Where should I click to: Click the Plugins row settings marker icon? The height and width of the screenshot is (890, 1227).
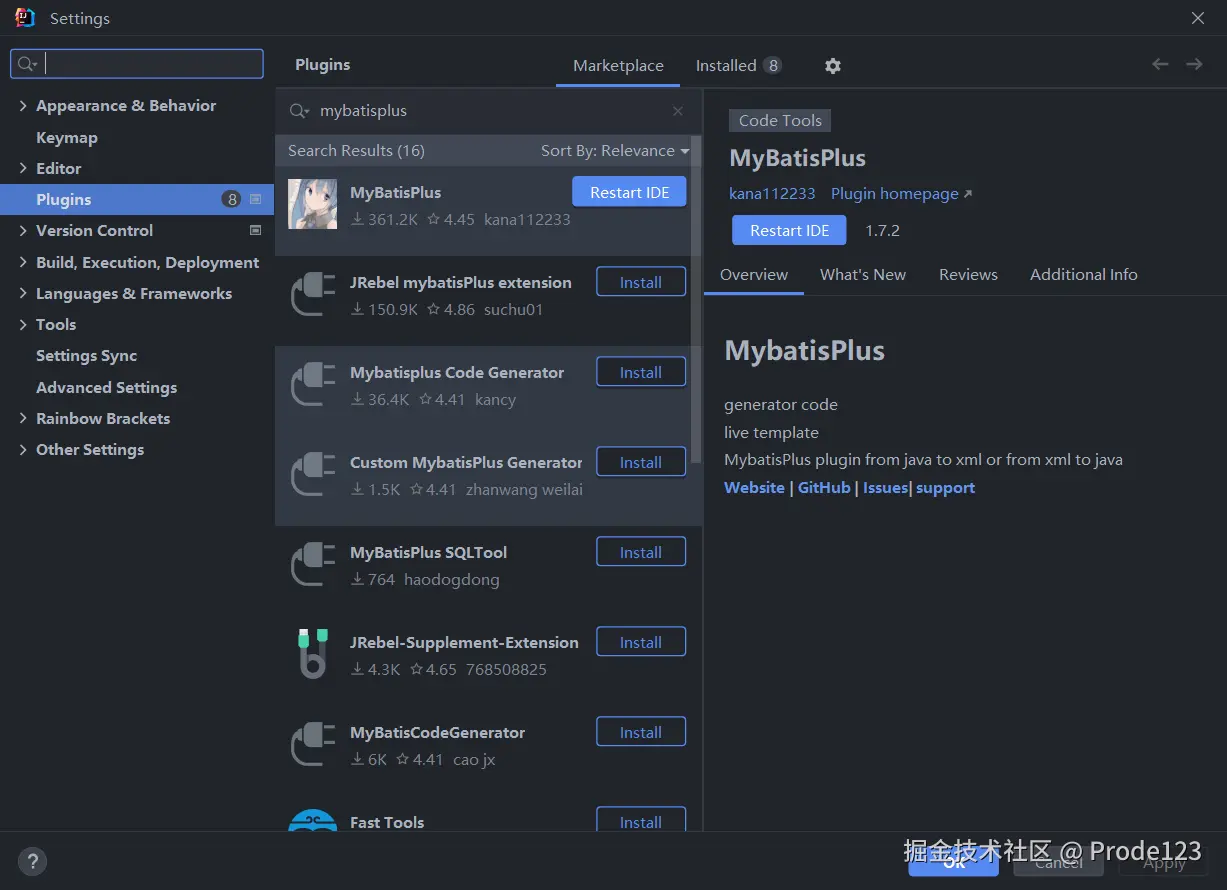255,199
